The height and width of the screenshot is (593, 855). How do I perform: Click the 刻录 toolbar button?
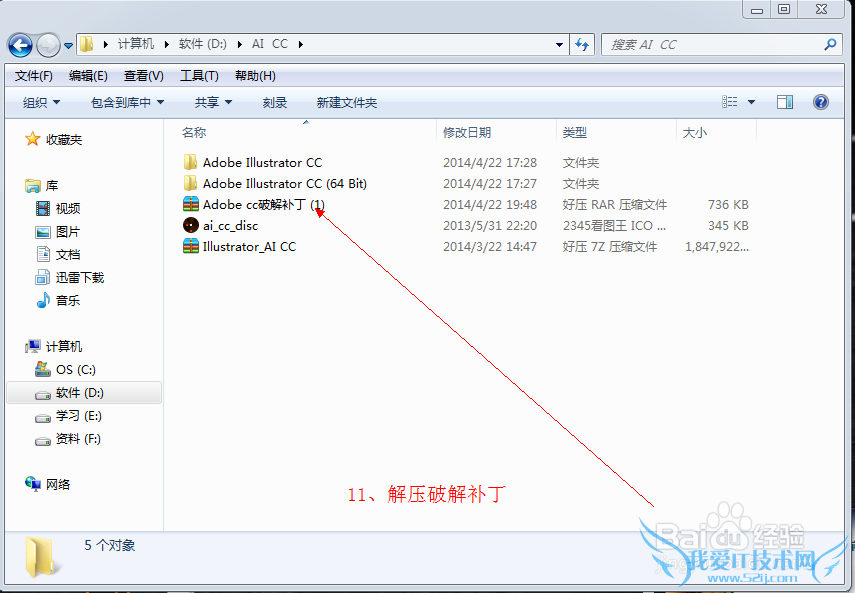tap(275, 102)
